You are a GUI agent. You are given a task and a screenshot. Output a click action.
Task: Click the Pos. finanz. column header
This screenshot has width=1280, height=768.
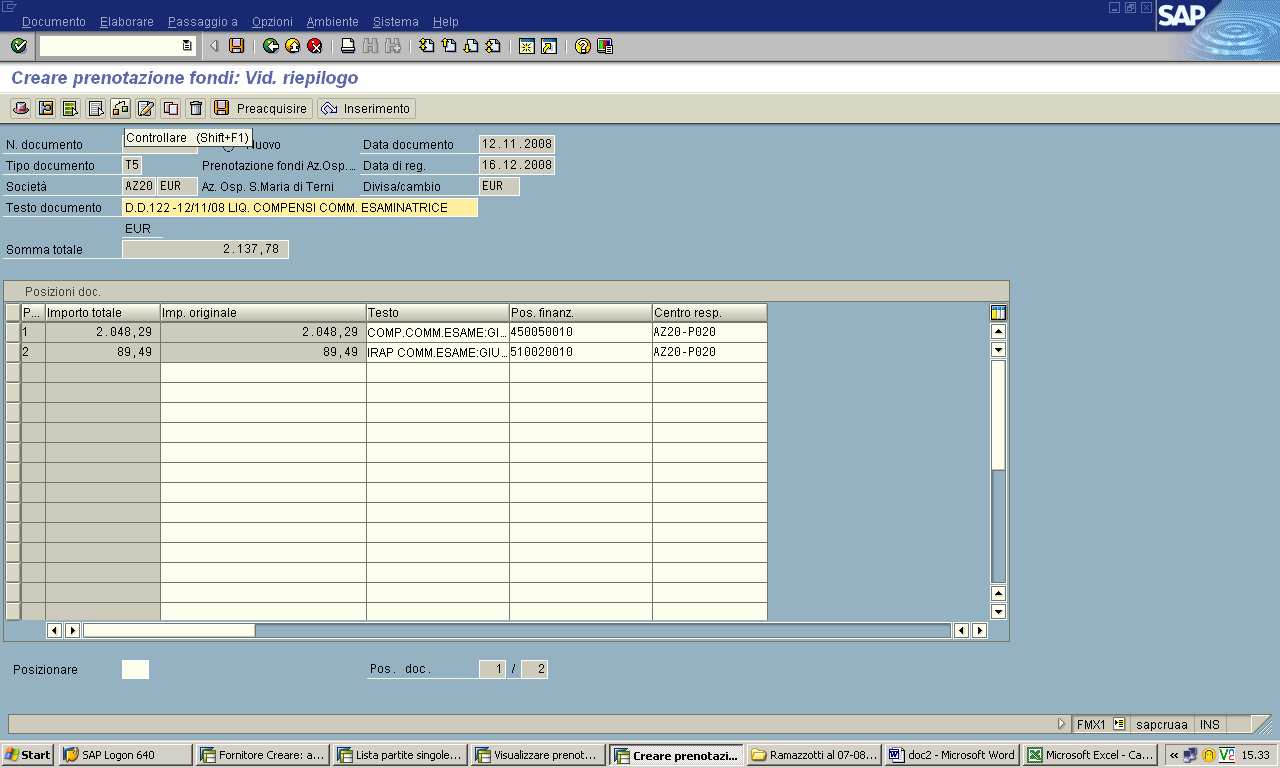(x=581, y=313)
